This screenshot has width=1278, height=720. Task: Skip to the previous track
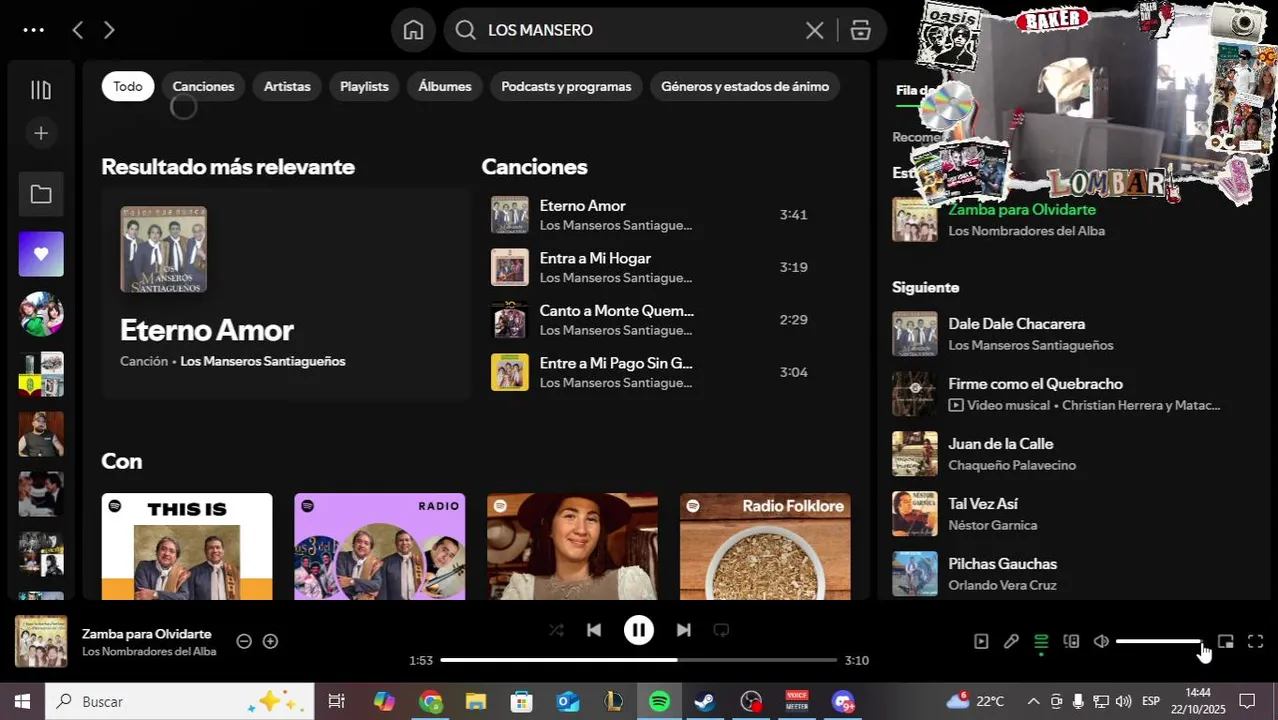click(x=594, y=630)
